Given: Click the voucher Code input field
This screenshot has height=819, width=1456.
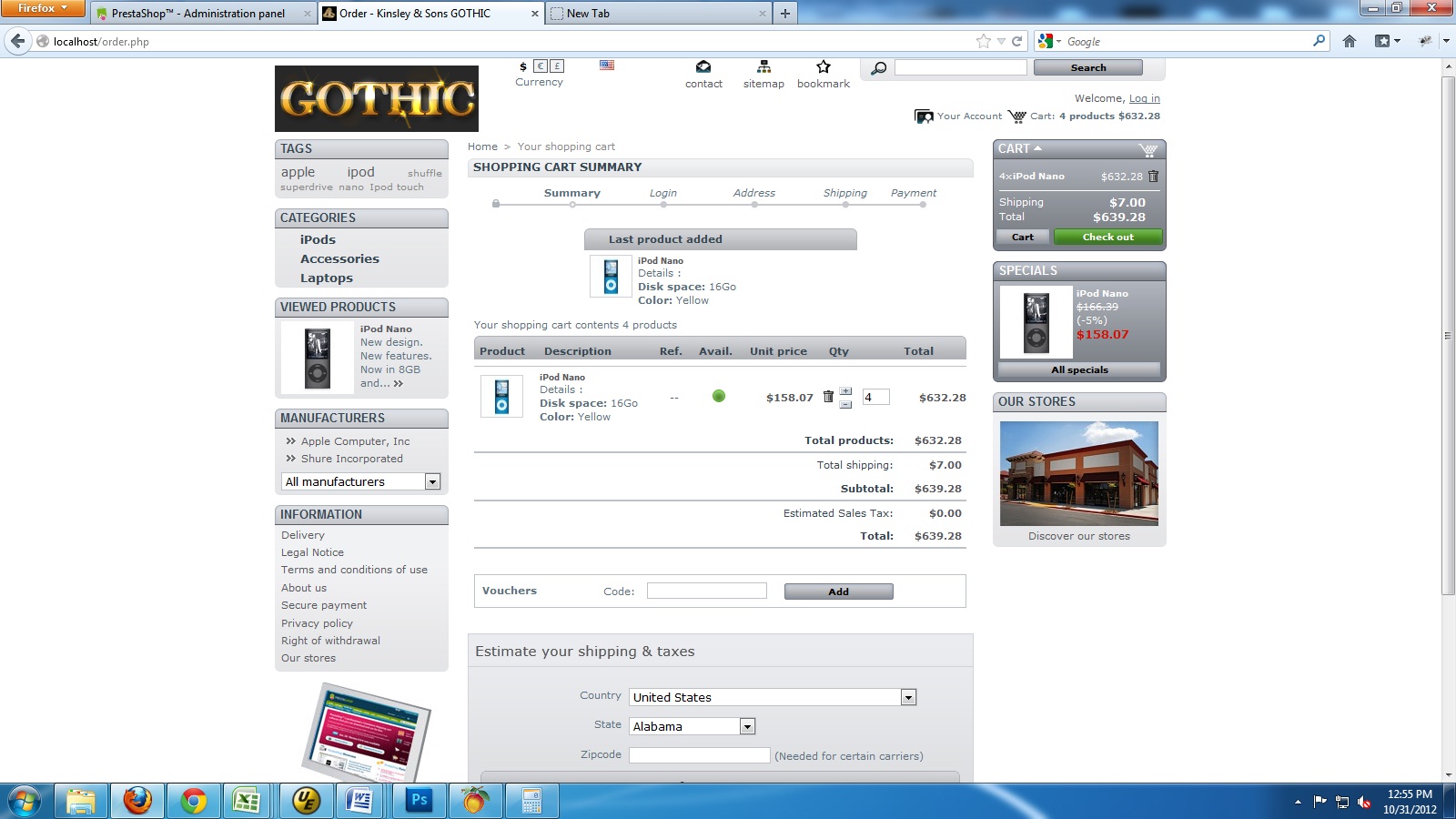Looking at the screenshot, I should pyautogui.click(x=707, y=591).
